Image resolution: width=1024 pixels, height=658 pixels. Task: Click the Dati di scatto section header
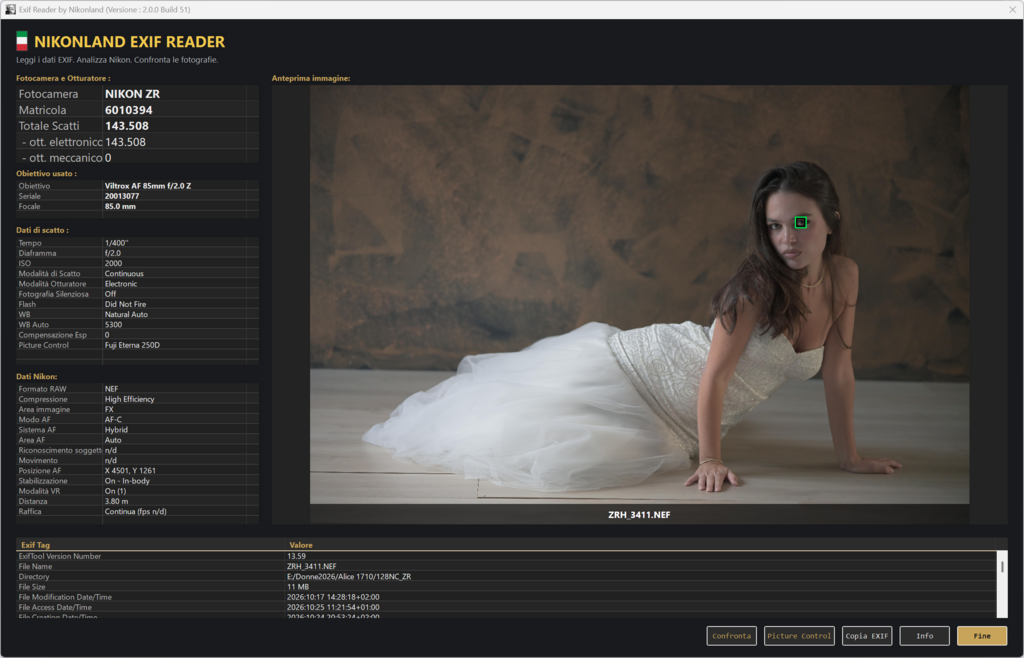[42, 230]
